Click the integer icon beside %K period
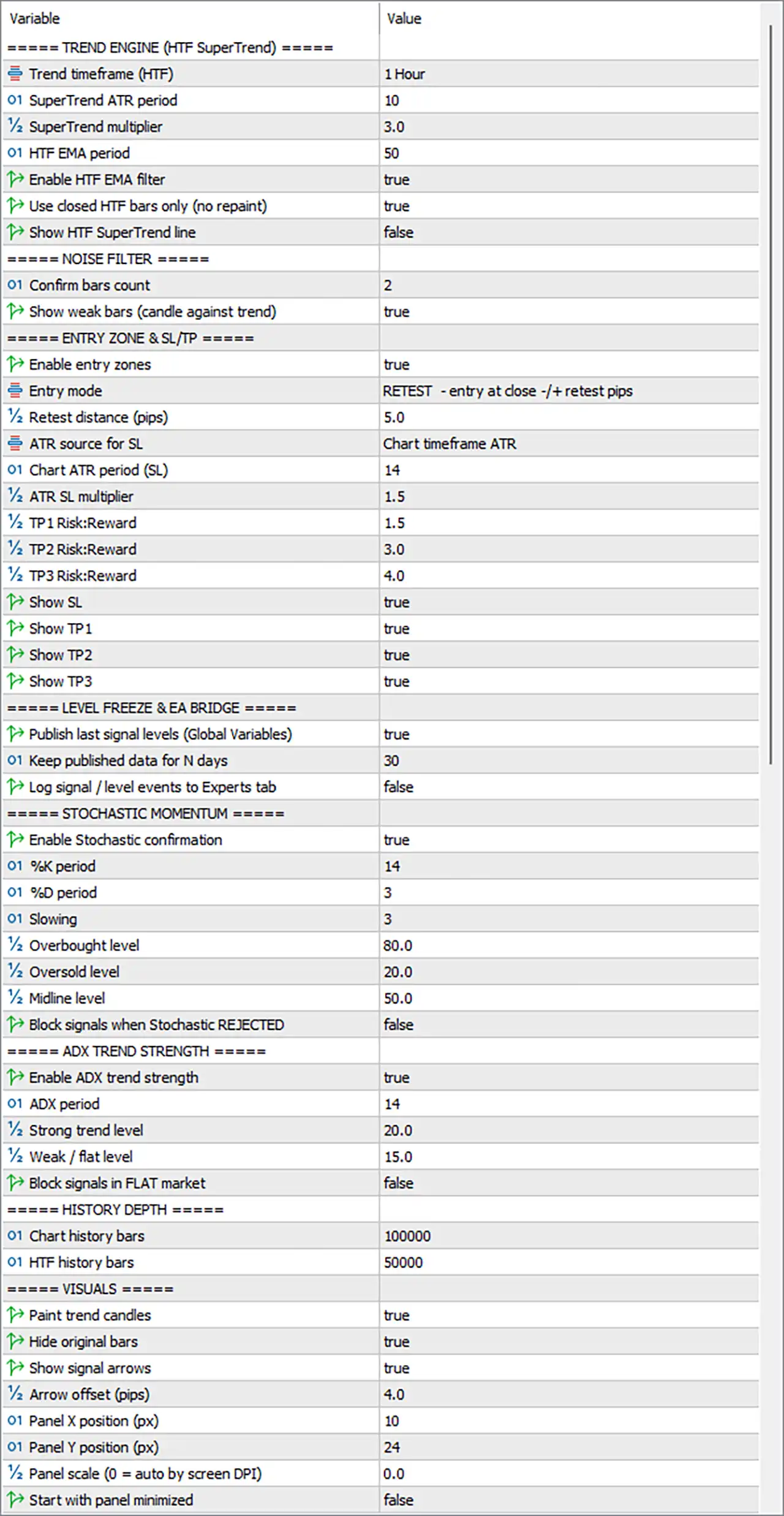The height and width of the screenshot is (1516, 784). point(15,866)
